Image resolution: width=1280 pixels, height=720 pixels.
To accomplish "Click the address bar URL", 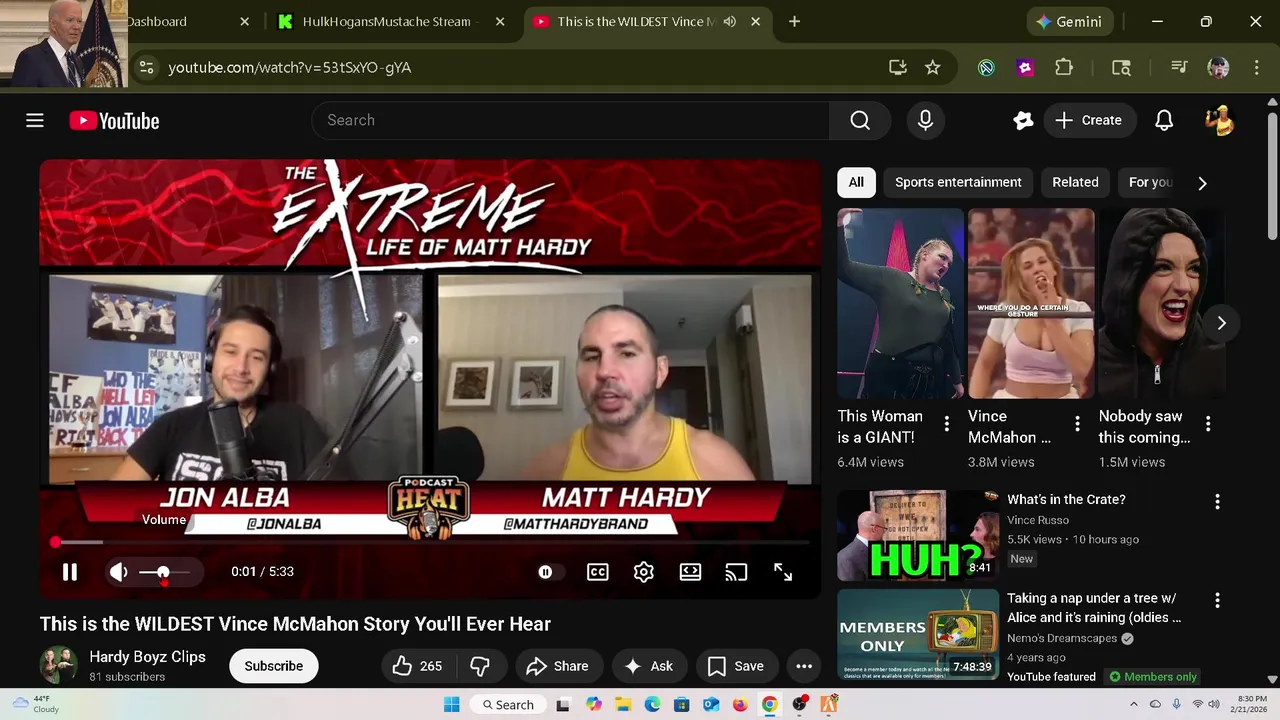I will pyautogui.click(x=290, y=67).
